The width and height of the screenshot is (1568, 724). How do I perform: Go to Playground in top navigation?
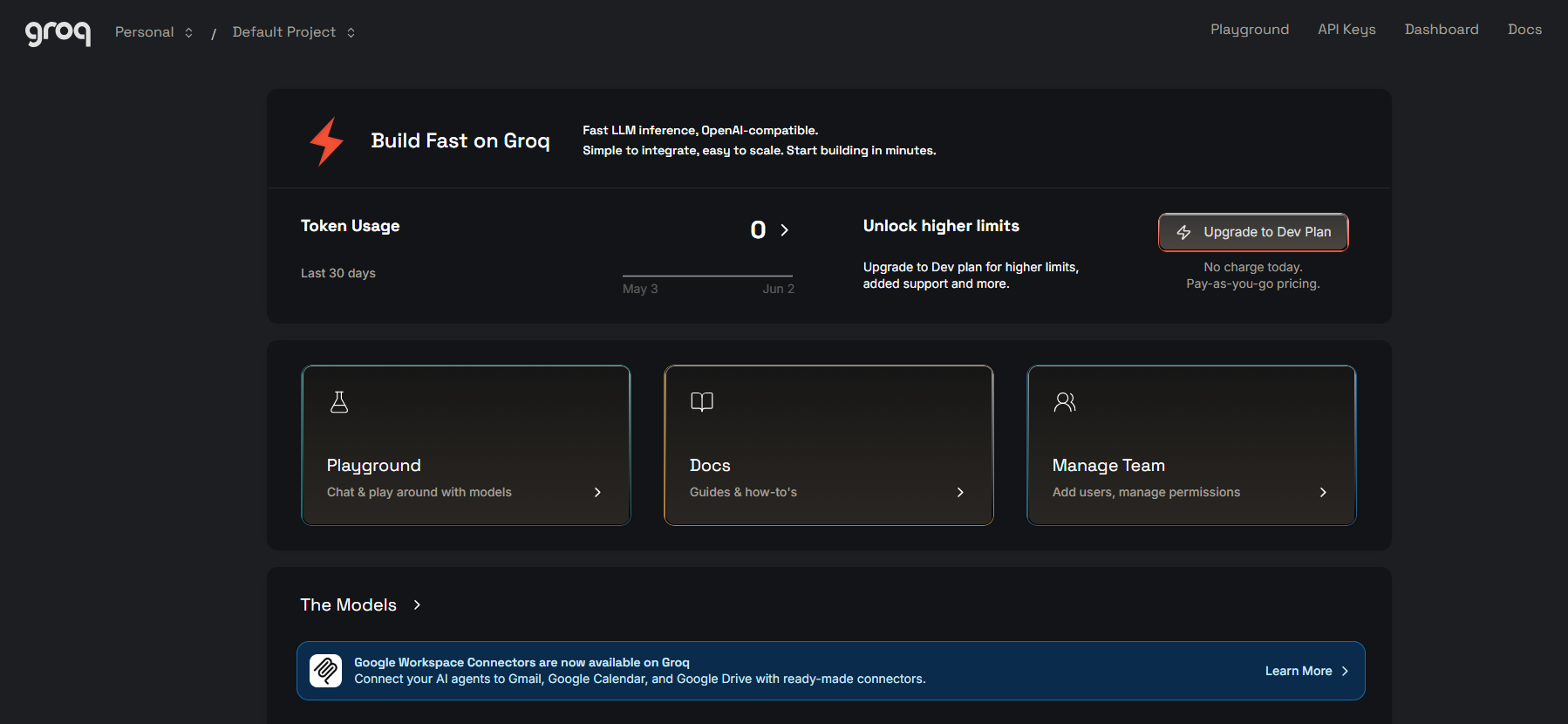pos(1250,30)
